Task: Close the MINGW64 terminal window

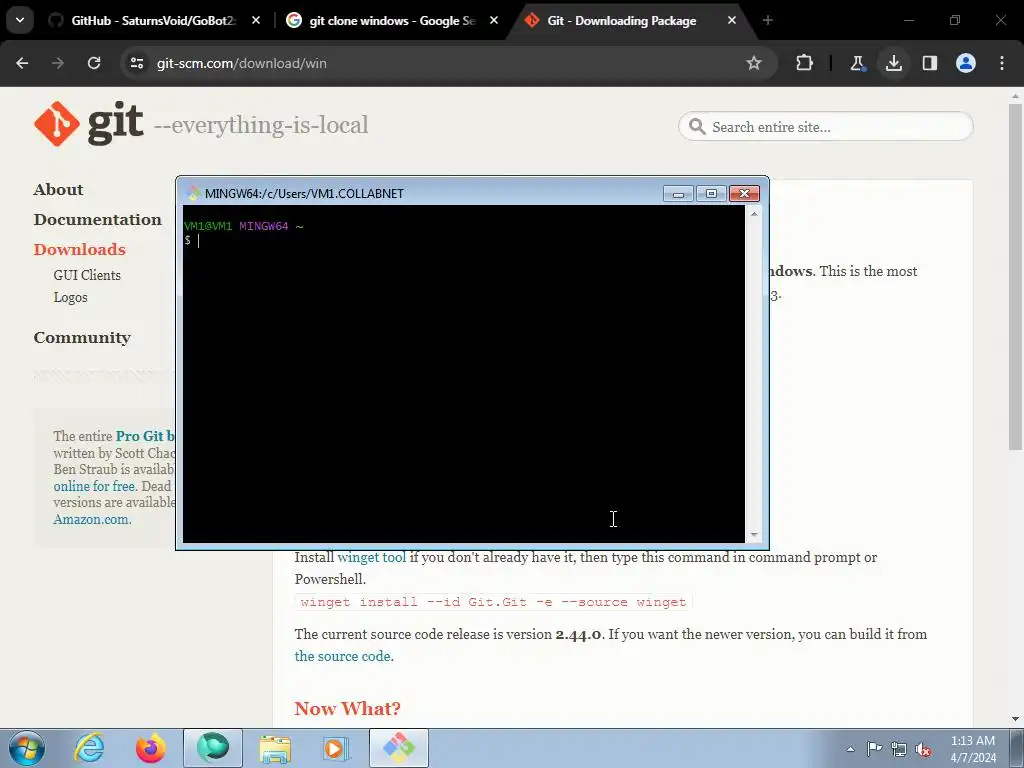Action: click(744, 193)
